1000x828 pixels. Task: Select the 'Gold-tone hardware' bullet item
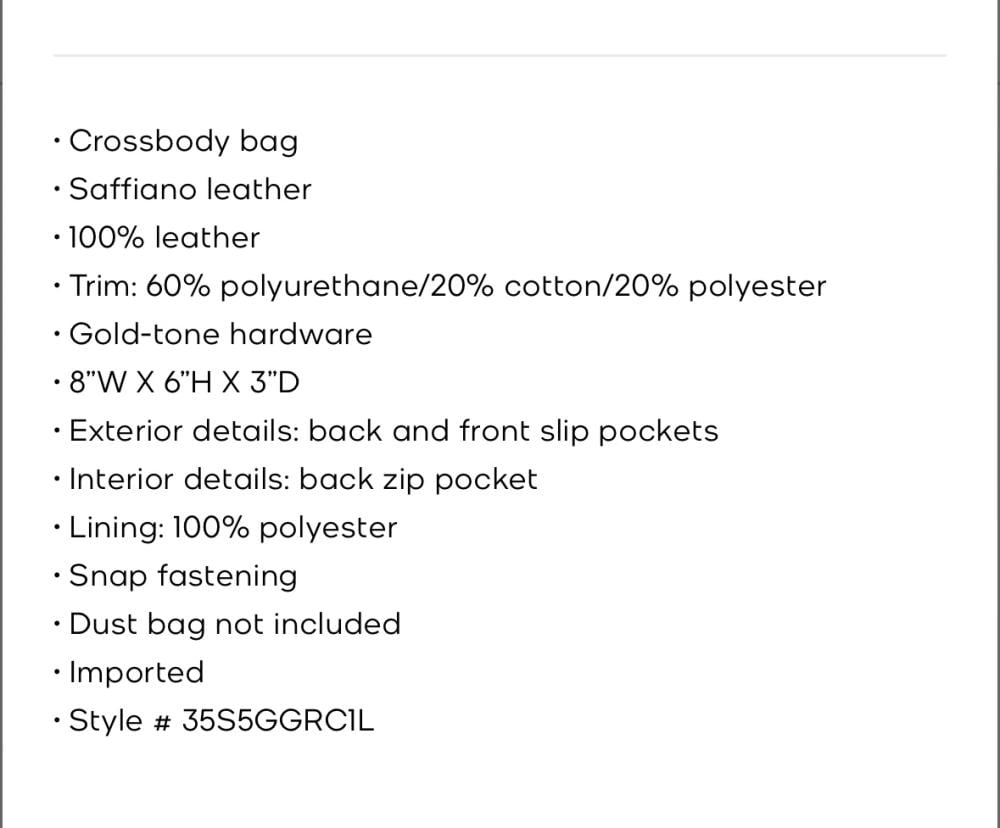[220, 334]
